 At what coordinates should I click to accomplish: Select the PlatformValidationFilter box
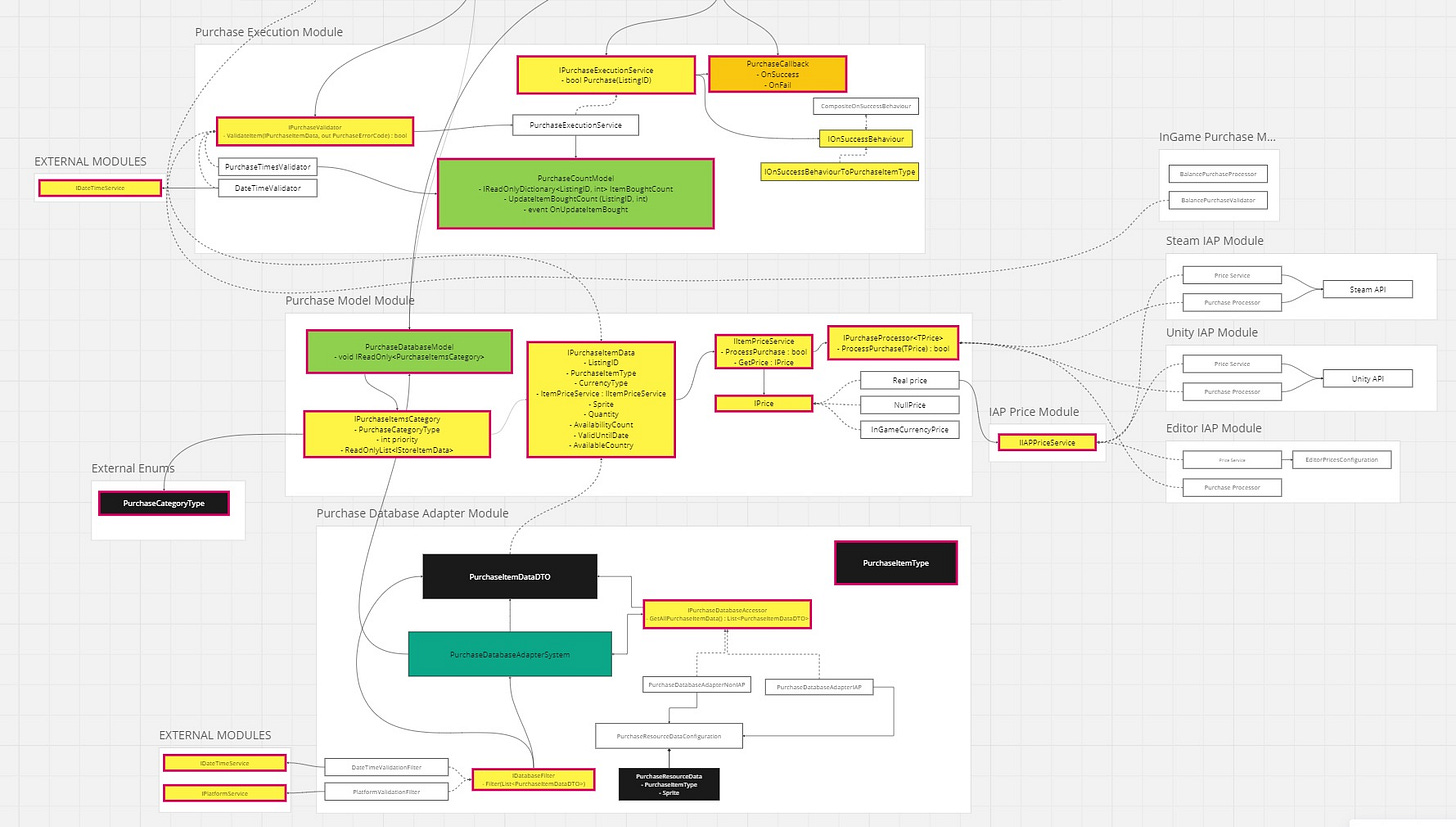387,792
